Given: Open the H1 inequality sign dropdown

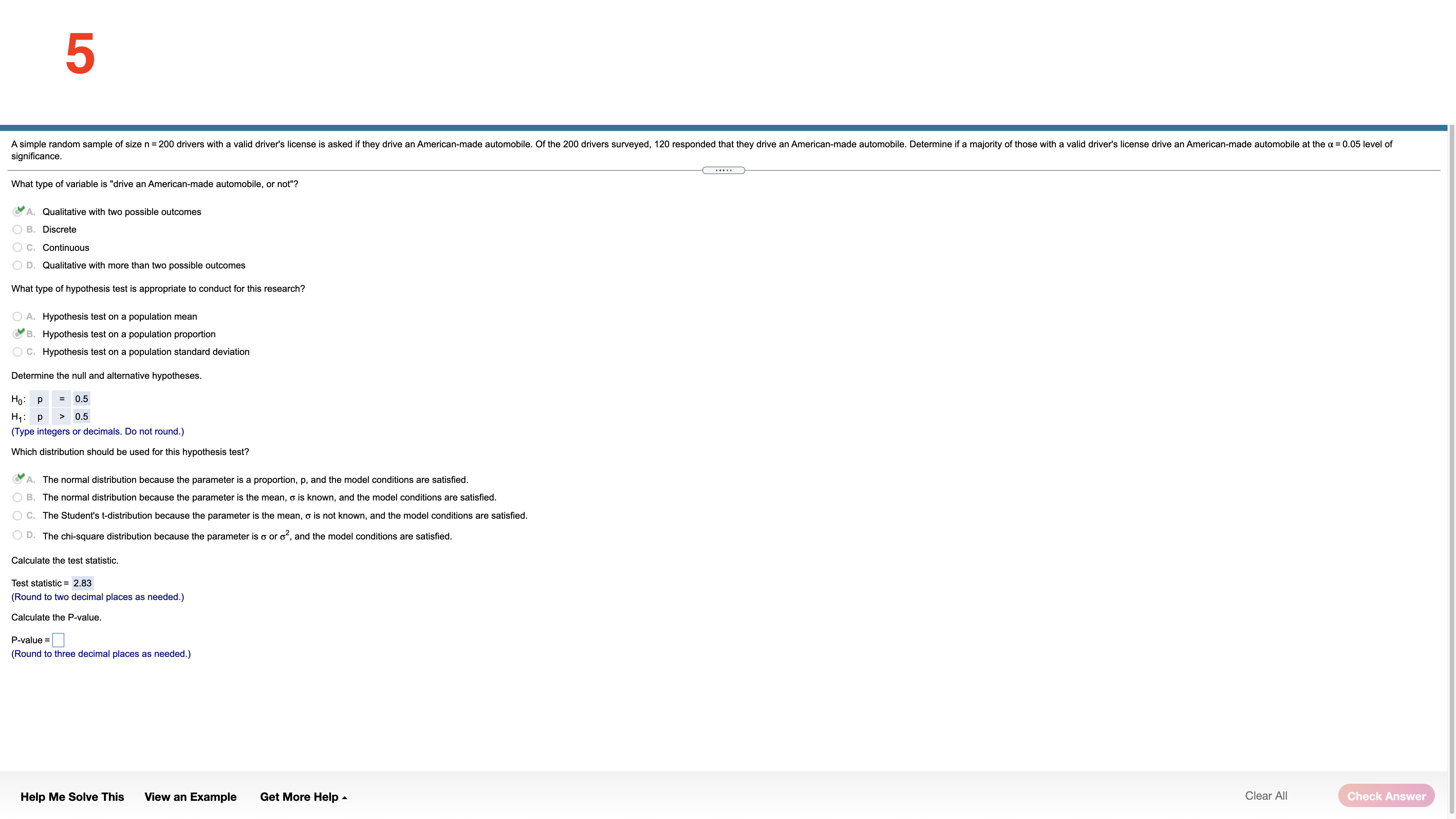Looking at the screenshot, I should (62, 417).
